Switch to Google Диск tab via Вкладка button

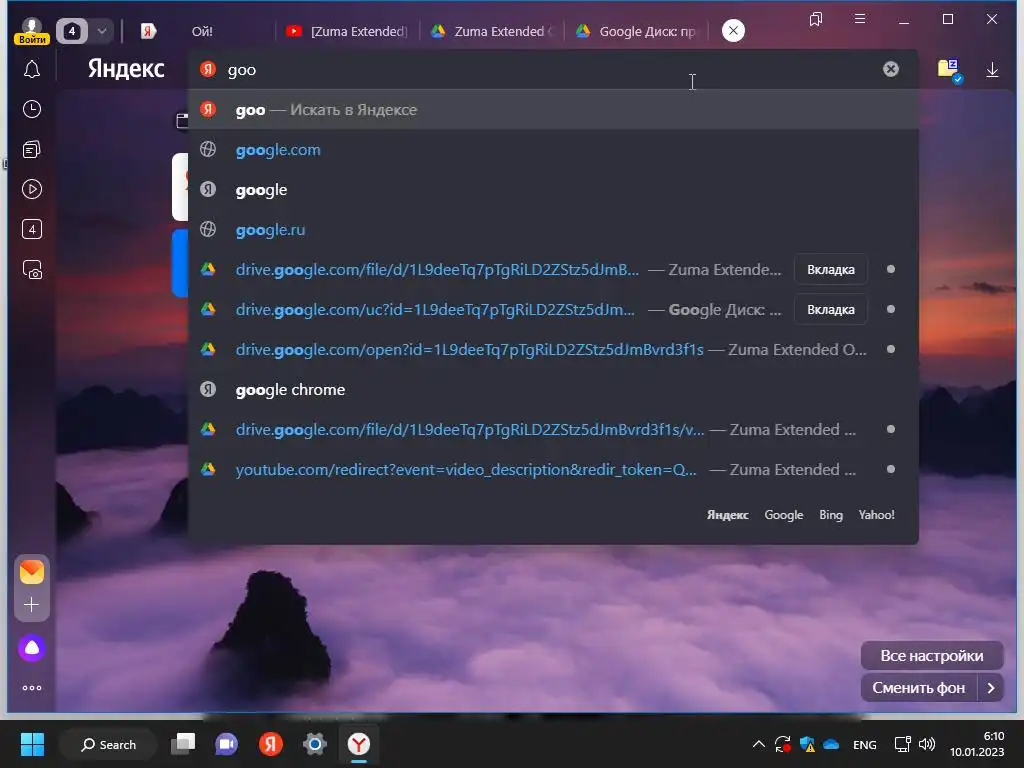click(x=831, y=310)
